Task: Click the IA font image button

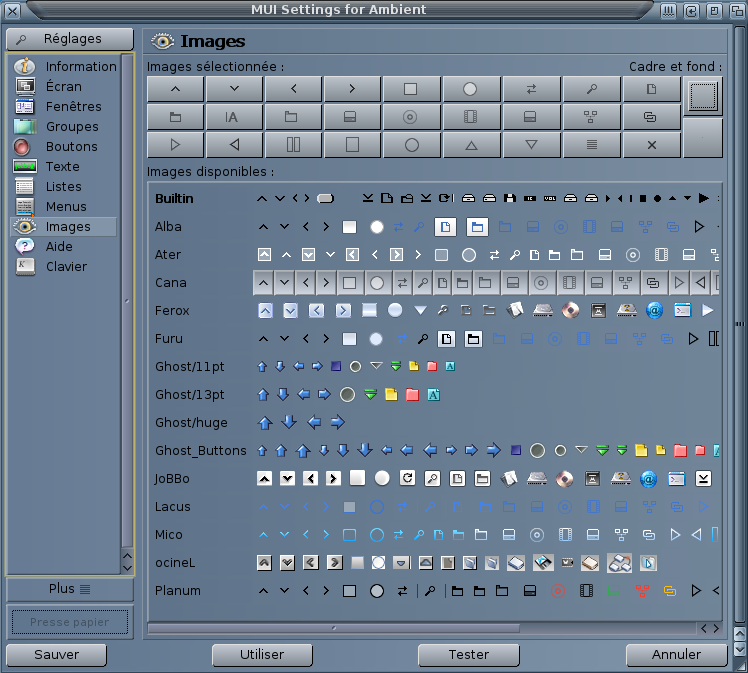Action: (x=234, y=117)
